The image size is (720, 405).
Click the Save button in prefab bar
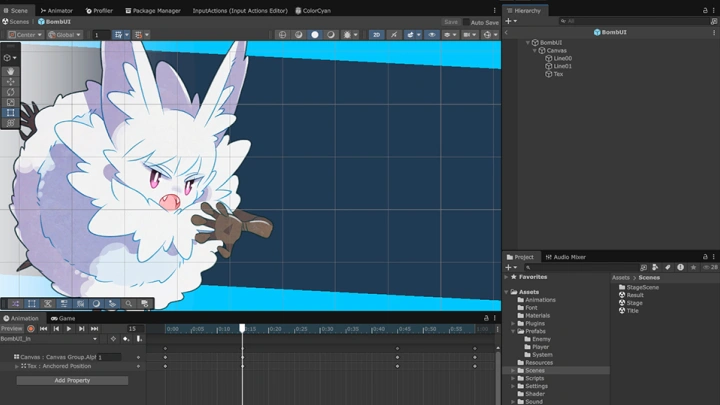(x=451, y=22)
